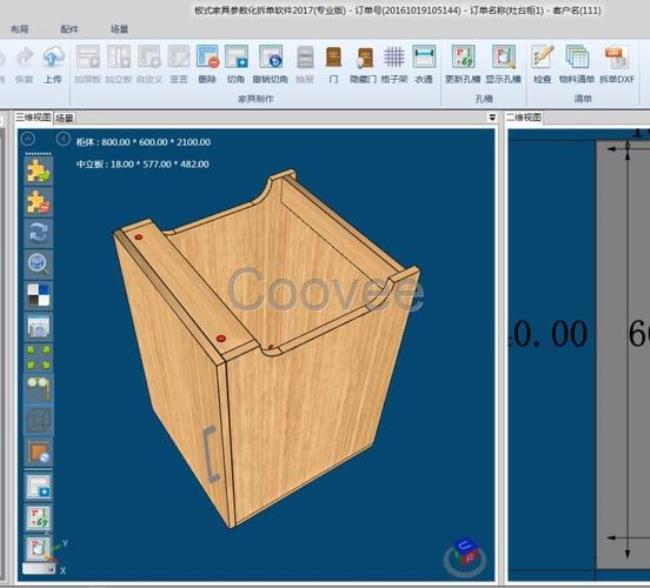
Task: Click the 上传 upload cloud icon
Action: 53,57
